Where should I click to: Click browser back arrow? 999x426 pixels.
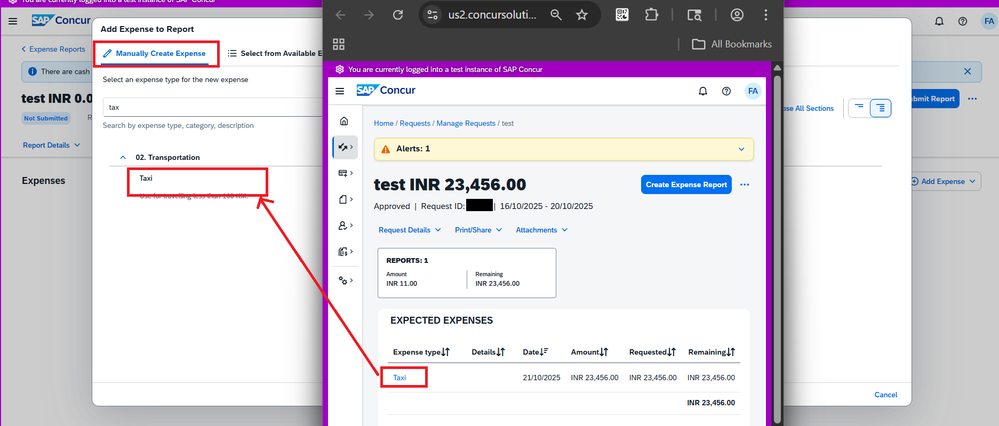click(340, 15)
